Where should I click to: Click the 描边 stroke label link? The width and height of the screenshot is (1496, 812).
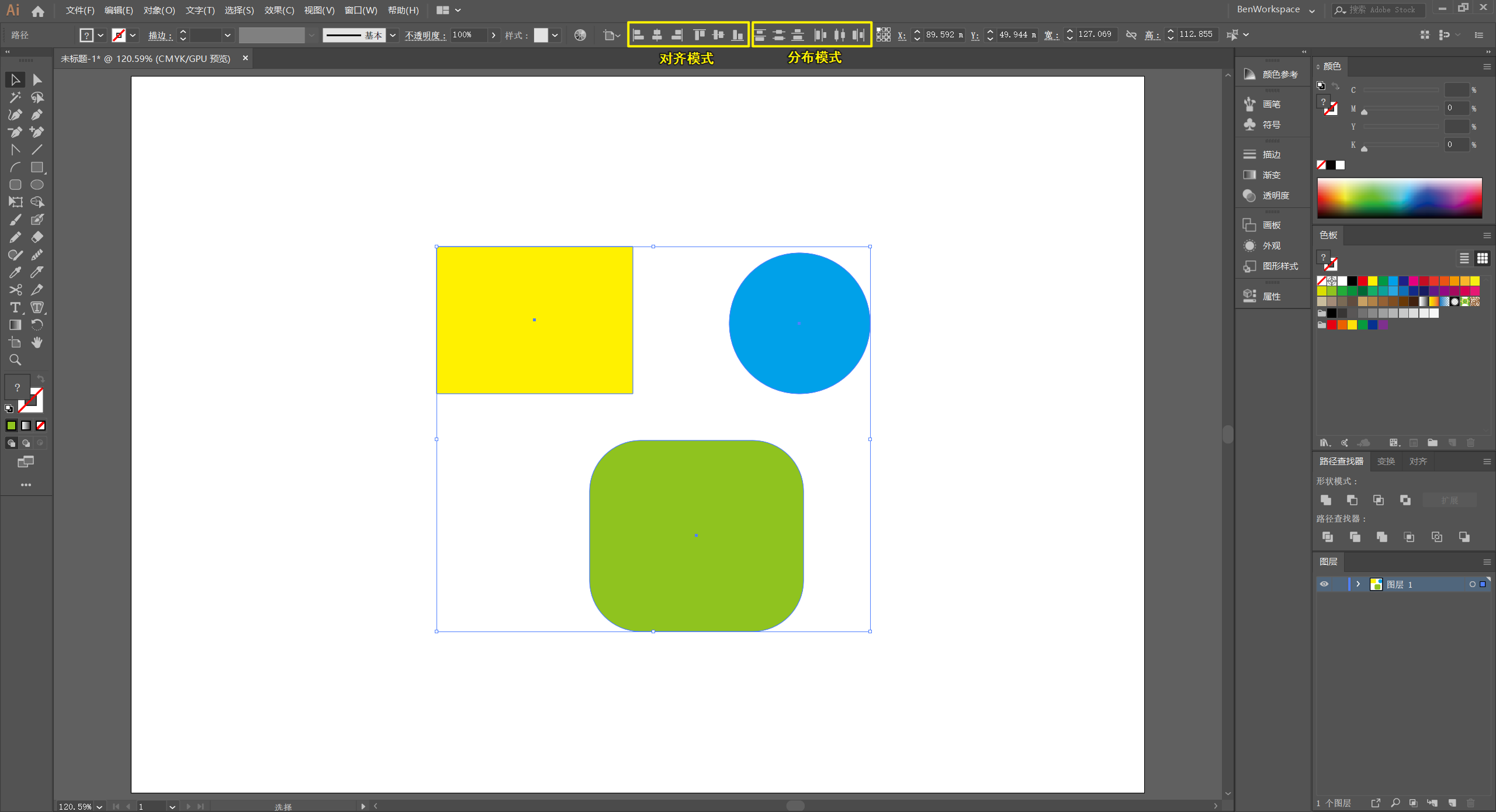(x=159, y=35)
